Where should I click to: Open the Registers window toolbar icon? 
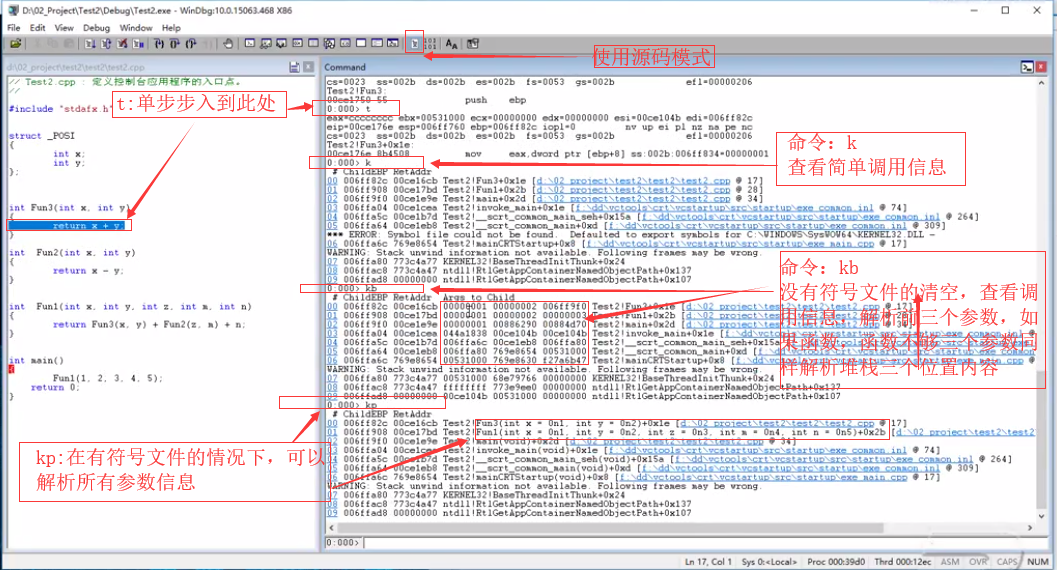click(x=297, y=43)
